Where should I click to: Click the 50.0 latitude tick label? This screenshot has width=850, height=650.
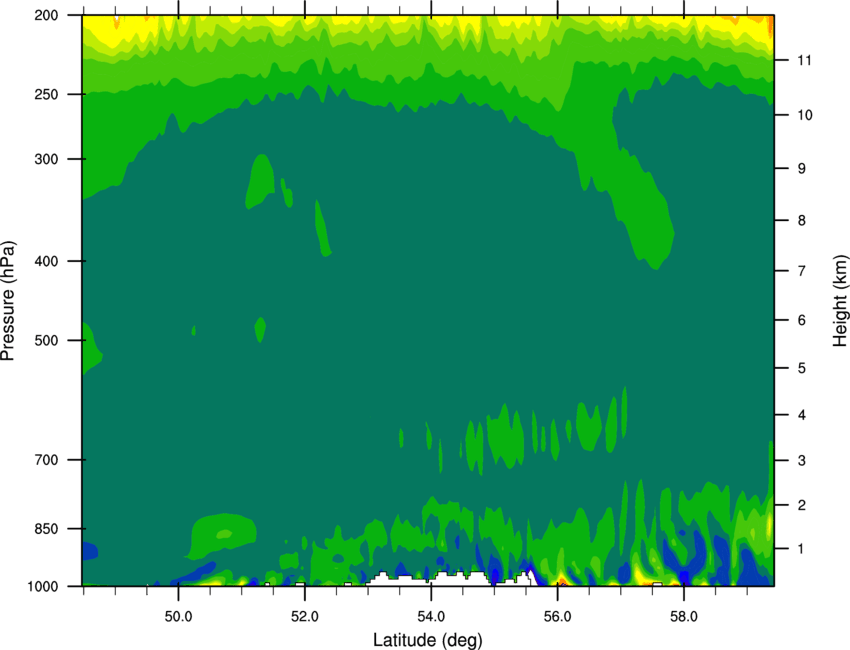(x=178, y=617)
